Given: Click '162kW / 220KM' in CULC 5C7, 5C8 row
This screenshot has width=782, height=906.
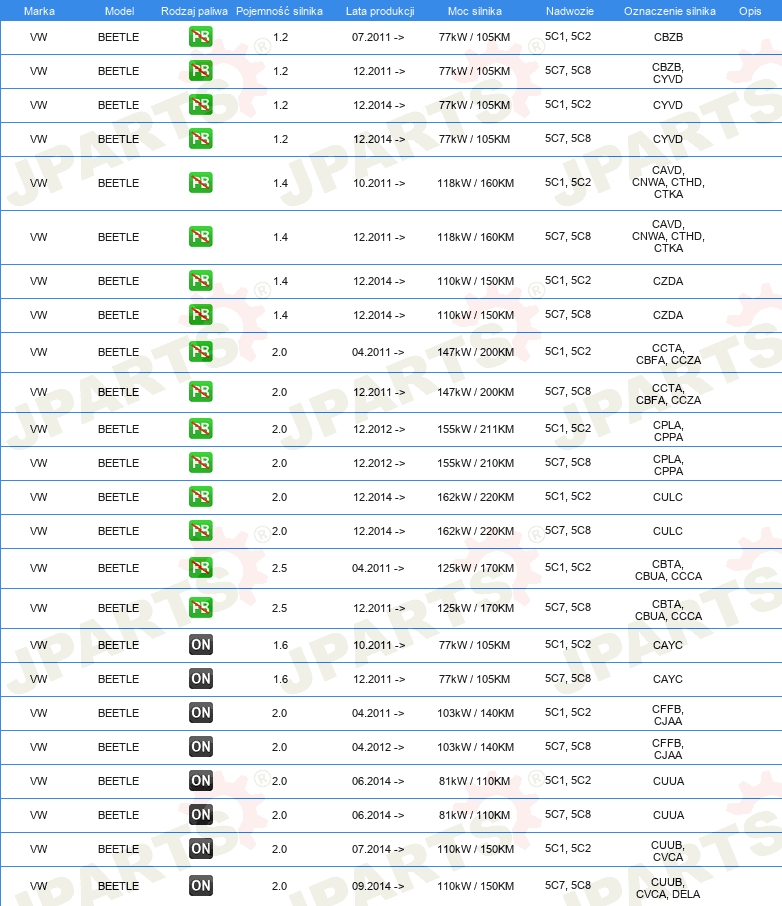Looking at the screenshot, I should tap(475, 532).
